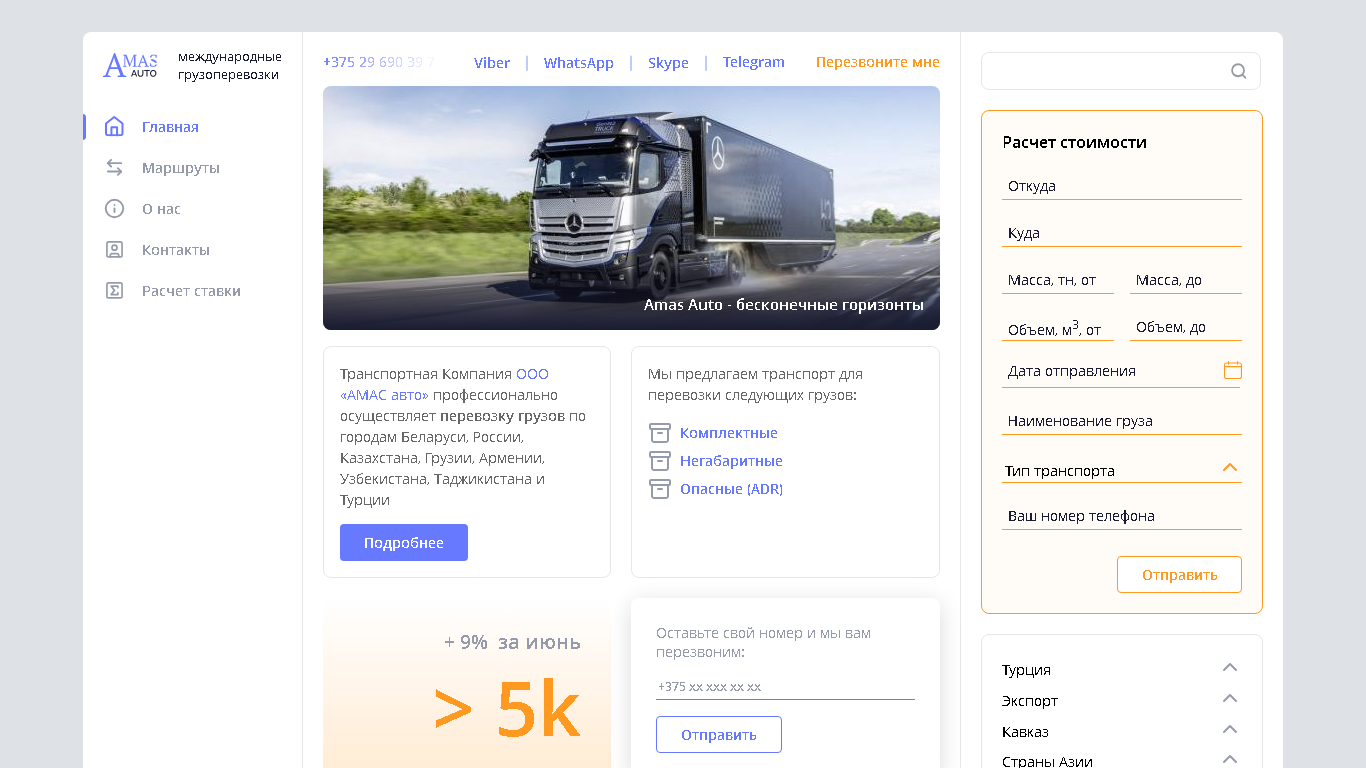
Task: Open the Комплектные cargo link
Action: tap(729, 433)
